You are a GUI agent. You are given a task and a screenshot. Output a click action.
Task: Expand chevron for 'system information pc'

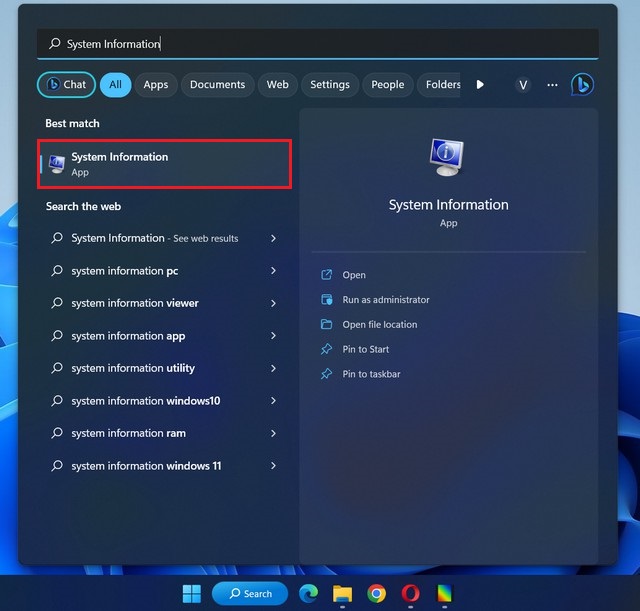(273, 271)
